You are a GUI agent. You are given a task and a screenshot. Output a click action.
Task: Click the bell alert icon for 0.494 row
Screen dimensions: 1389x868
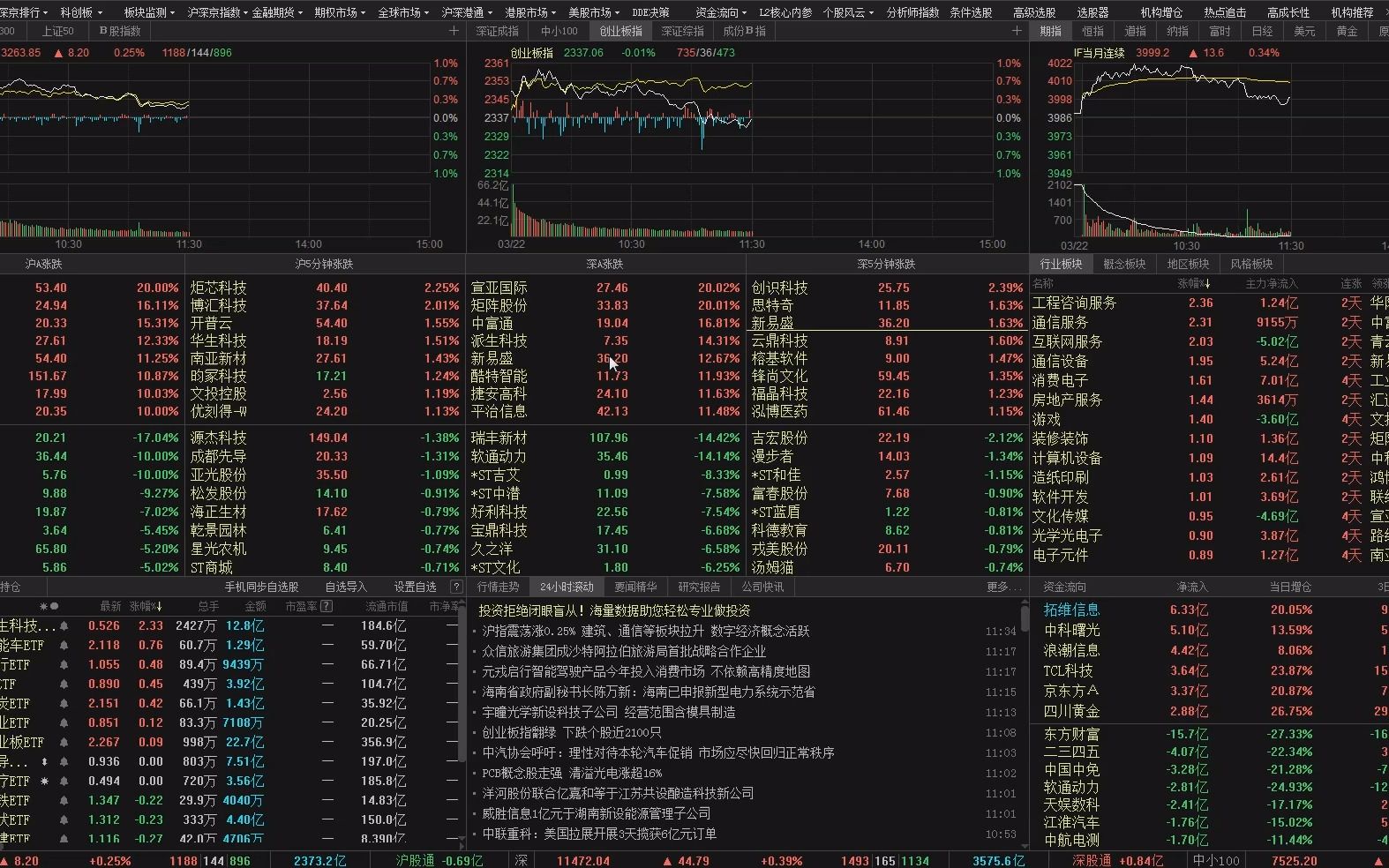[x=64, y=782]
